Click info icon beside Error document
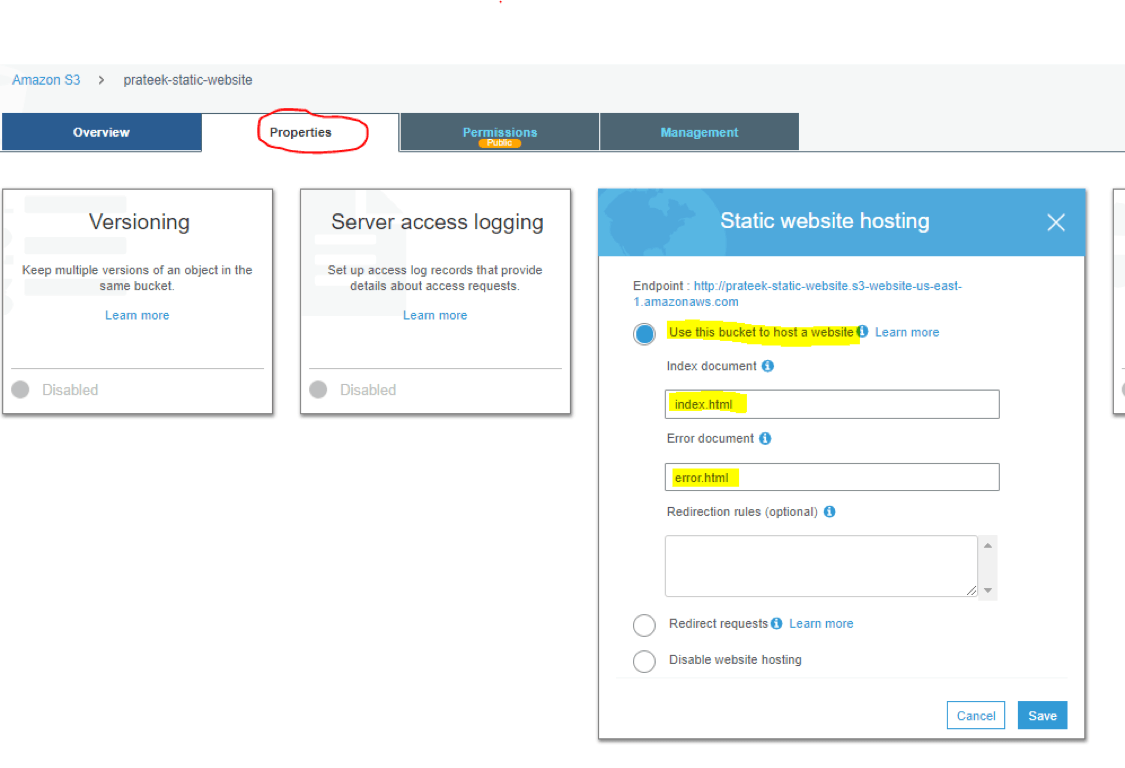 point(765,439)
